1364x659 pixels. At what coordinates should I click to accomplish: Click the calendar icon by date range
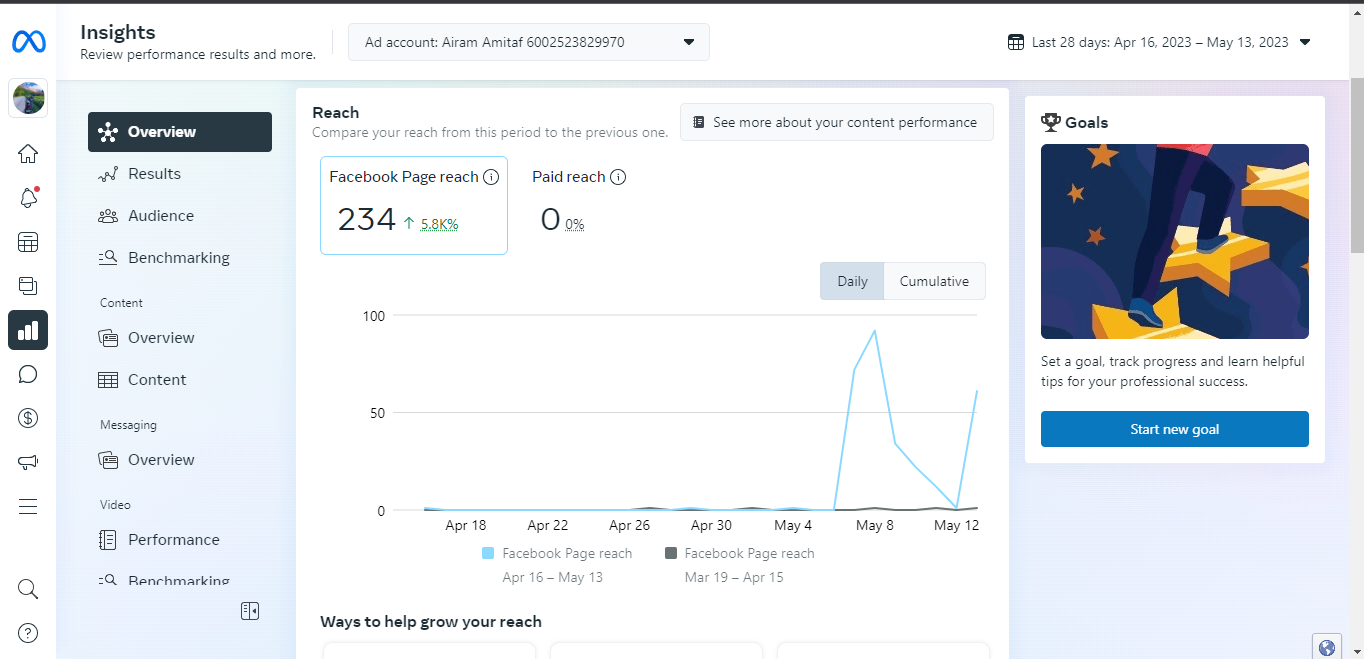point(1016,42)
